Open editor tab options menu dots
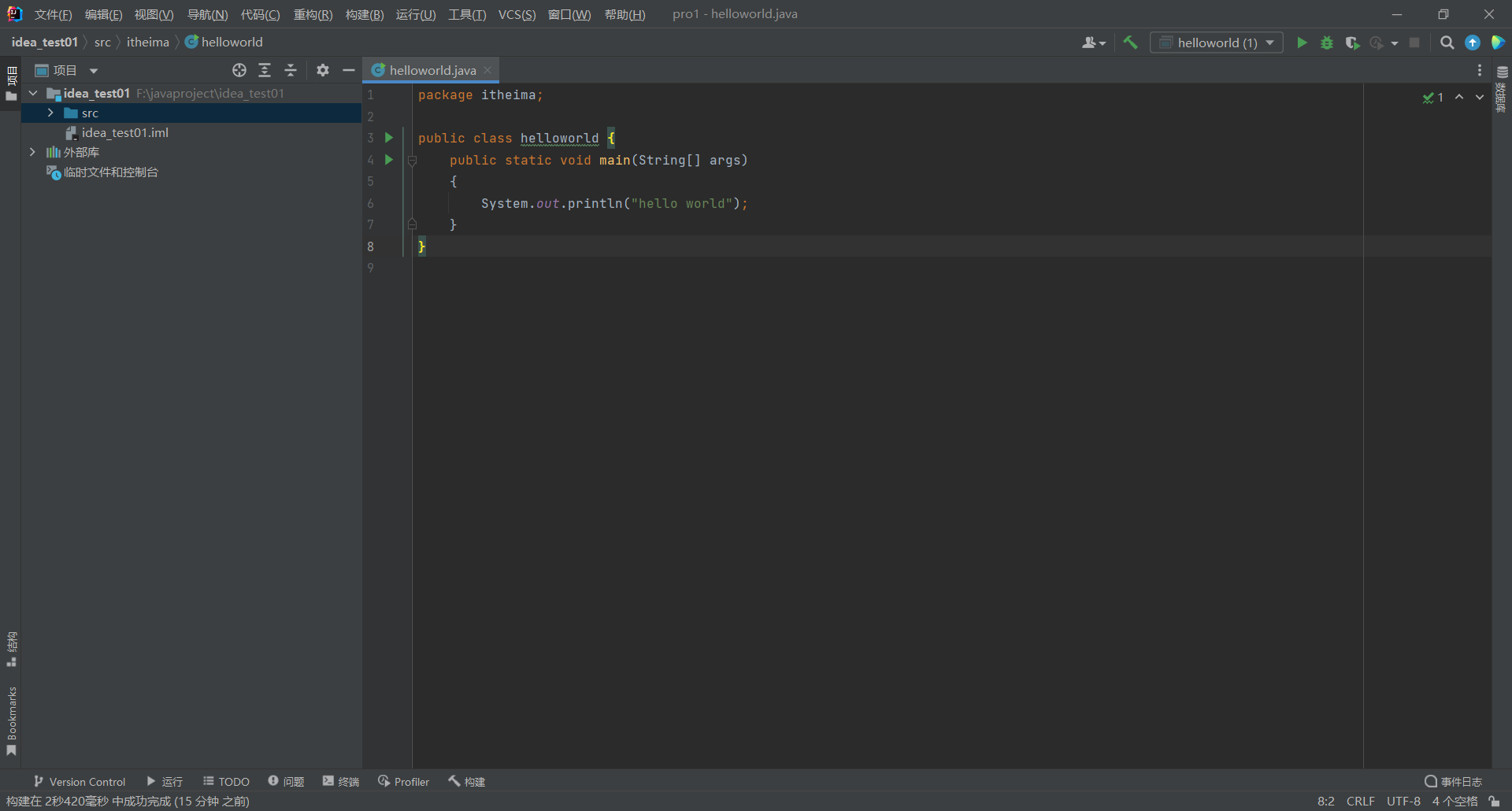This screenshot has width=1512, height=811. 1480,70
